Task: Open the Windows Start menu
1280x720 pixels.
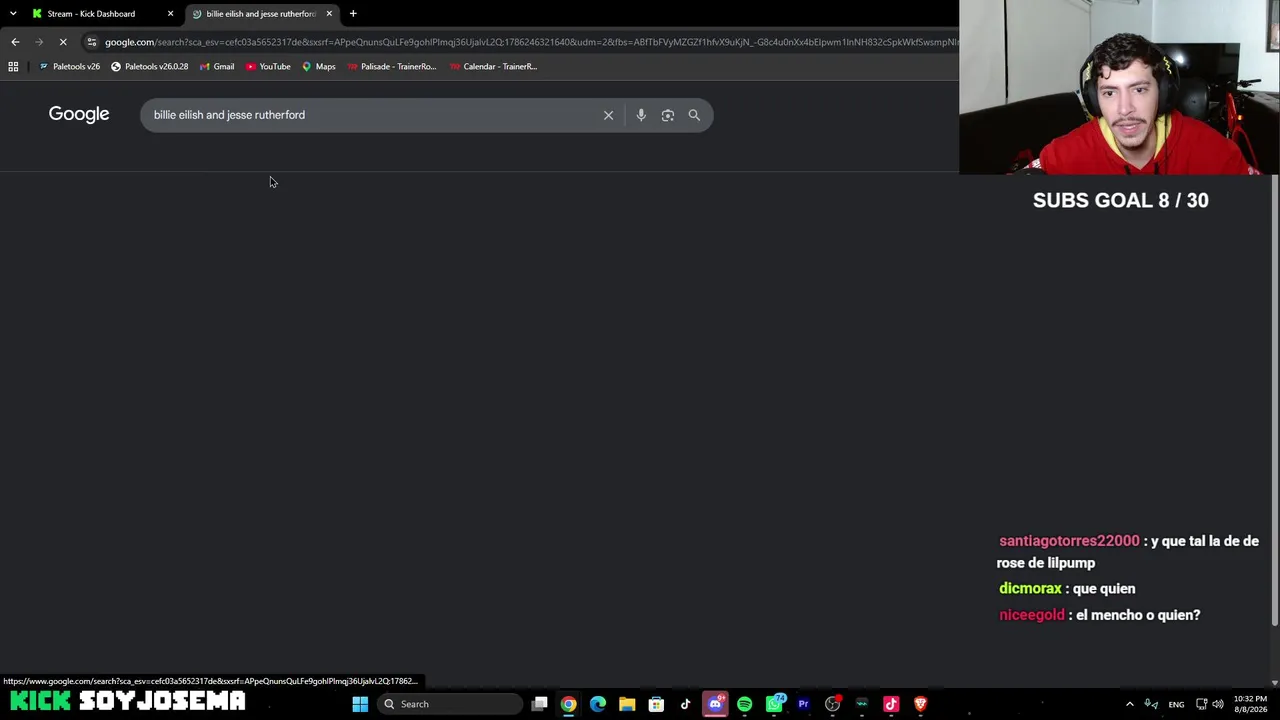Action: click(x=360, y=704)
